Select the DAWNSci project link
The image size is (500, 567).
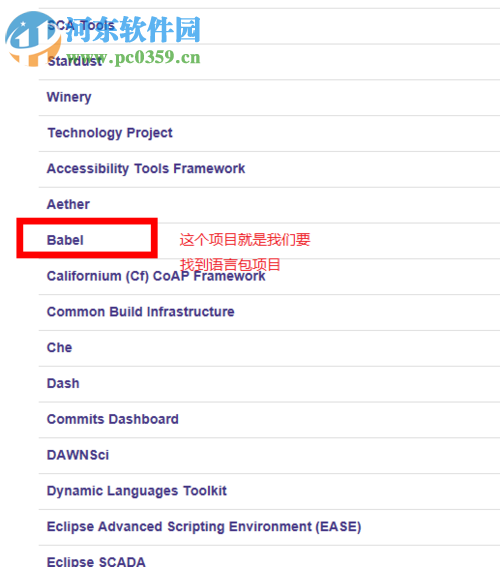[78, 455]
